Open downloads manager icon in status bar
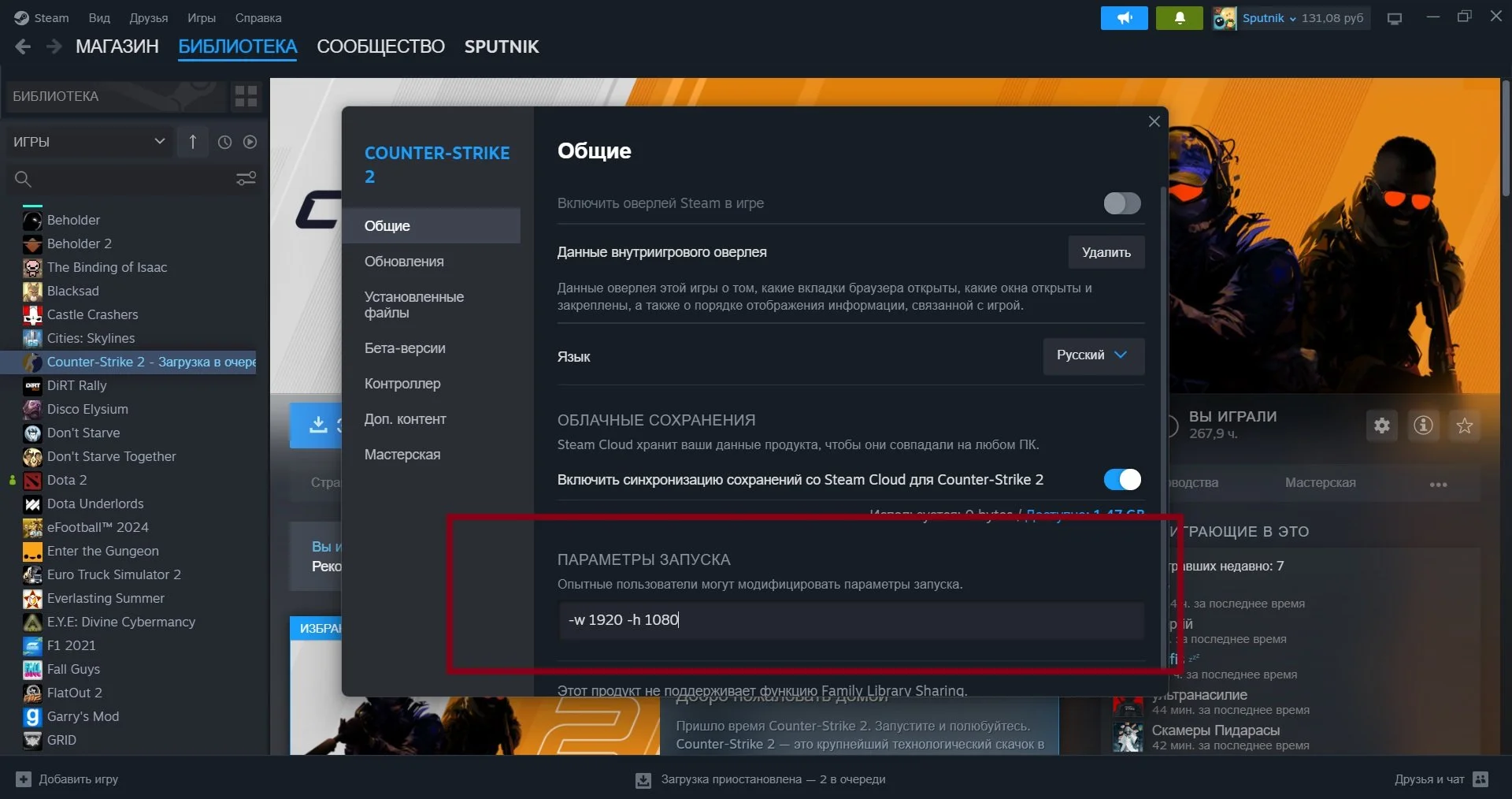The height and width of the screenshot is (799, 1512). (643, 780)
